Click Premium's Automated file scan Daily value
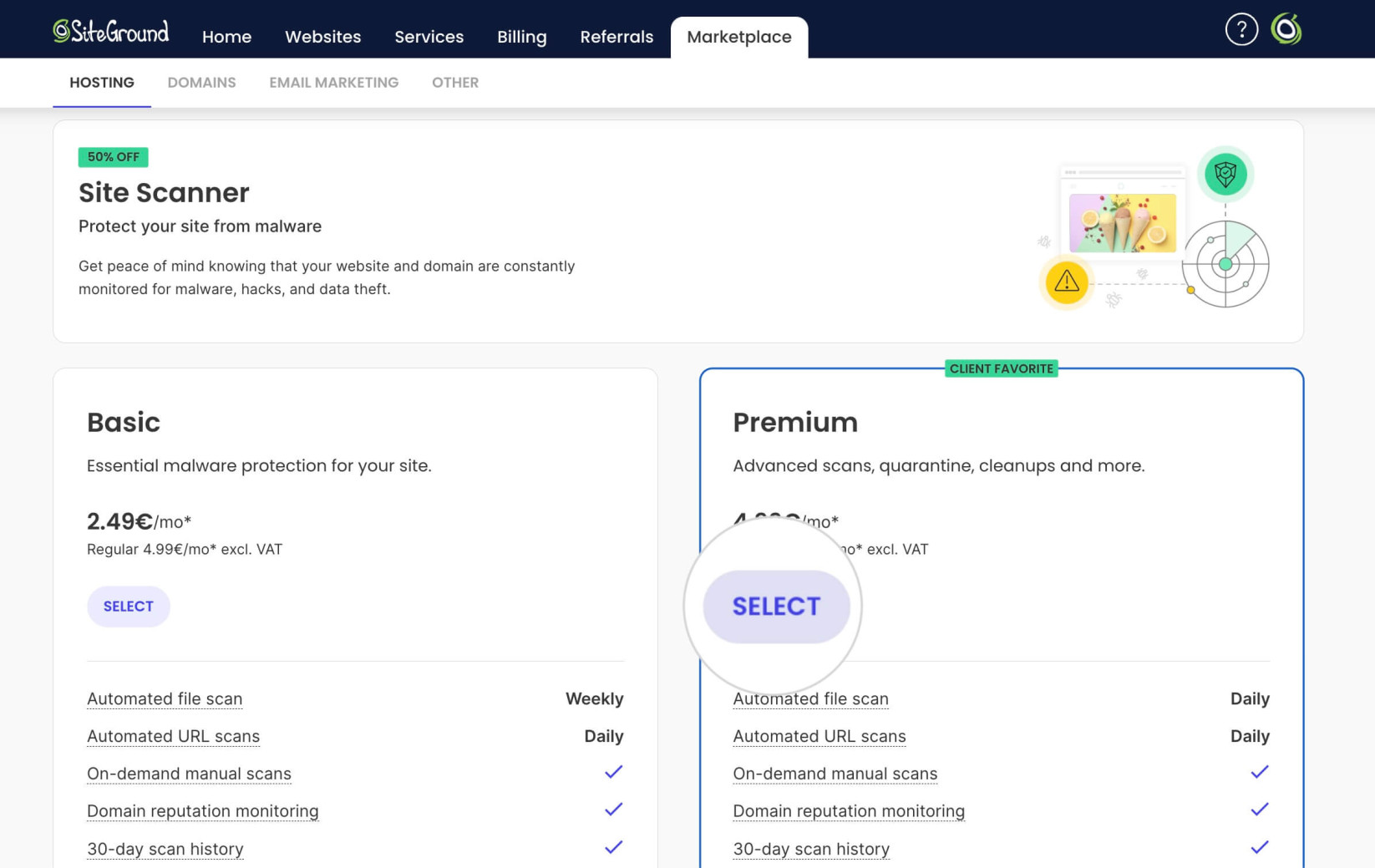The width and height of the screenshot is (1375, 868). click(x=1250, y=698)
